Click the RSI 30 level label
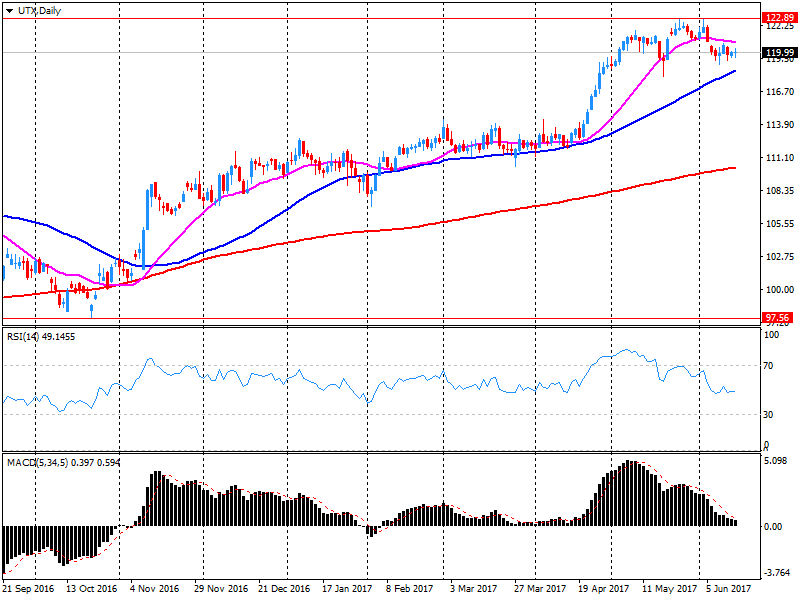The height and width of the screenshot is (600, 800). tap(768, 415)
